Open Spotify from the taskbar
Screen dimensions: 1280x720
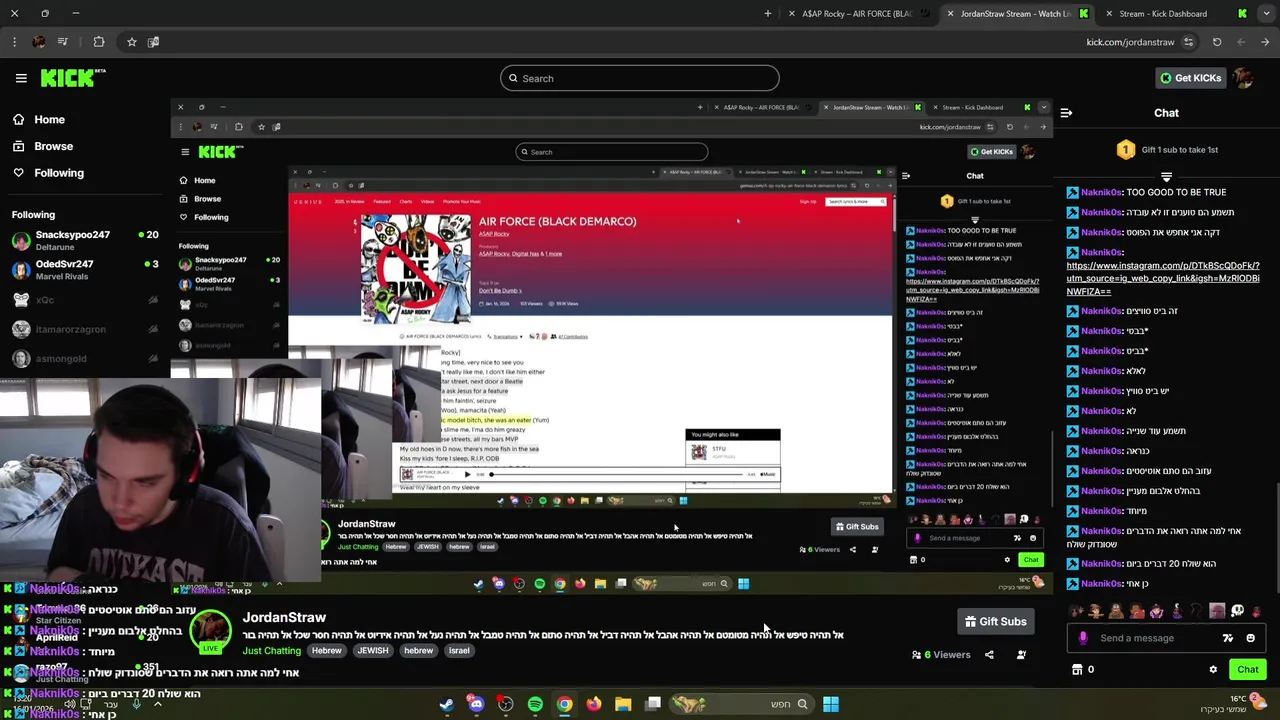[x=535, y=704]
